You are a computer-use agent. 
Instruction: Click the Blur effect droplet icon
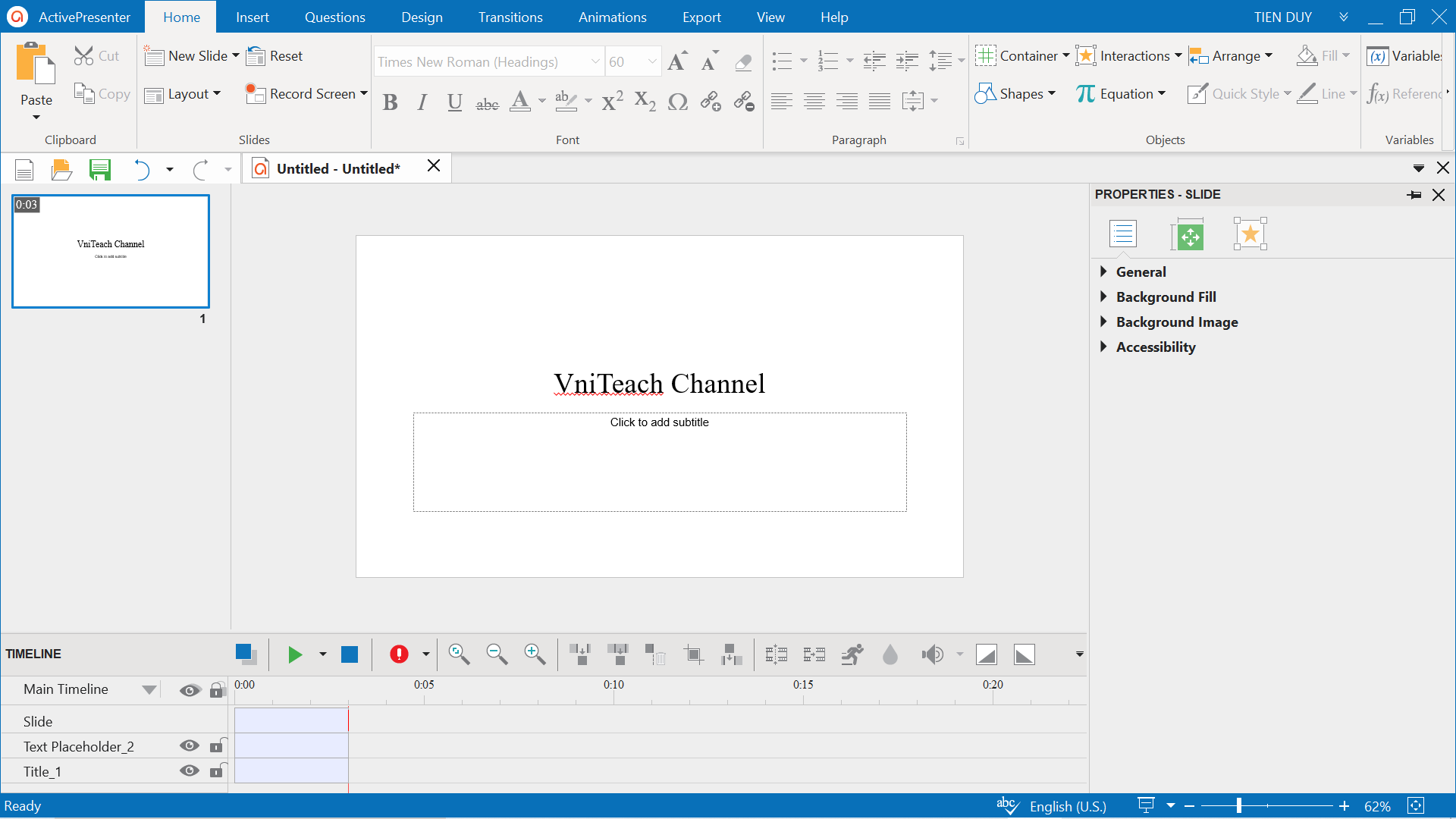point(890,654)
